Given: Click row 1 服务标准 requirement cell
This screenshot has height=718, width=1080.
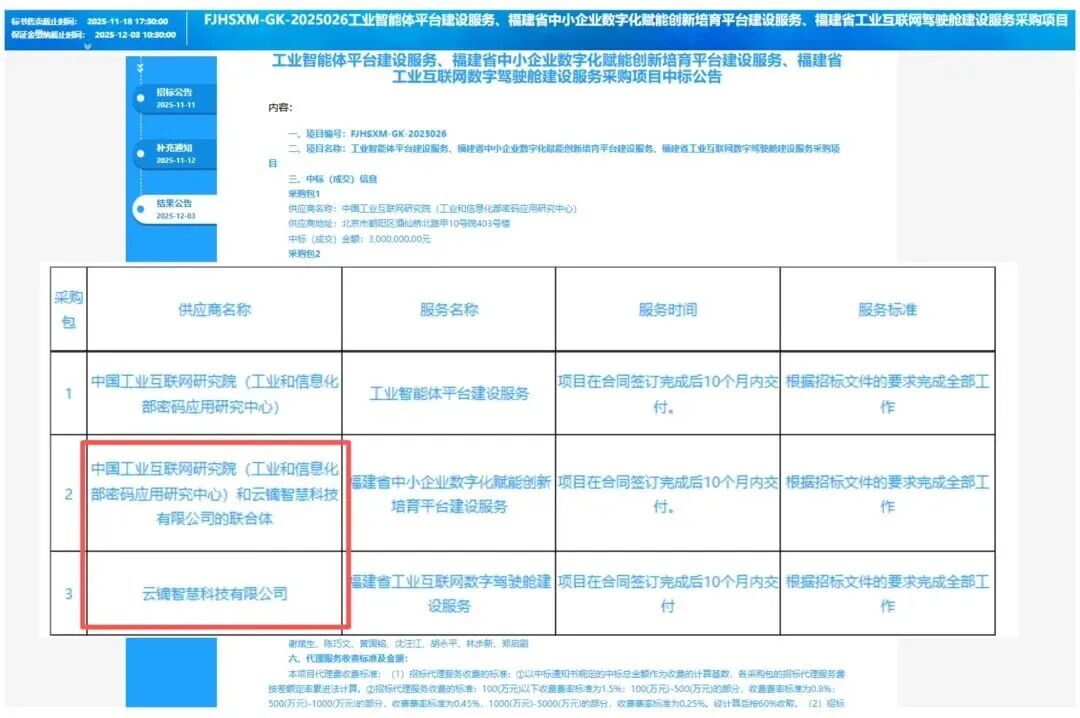Looking at the screenshot, I should point(887,393).
